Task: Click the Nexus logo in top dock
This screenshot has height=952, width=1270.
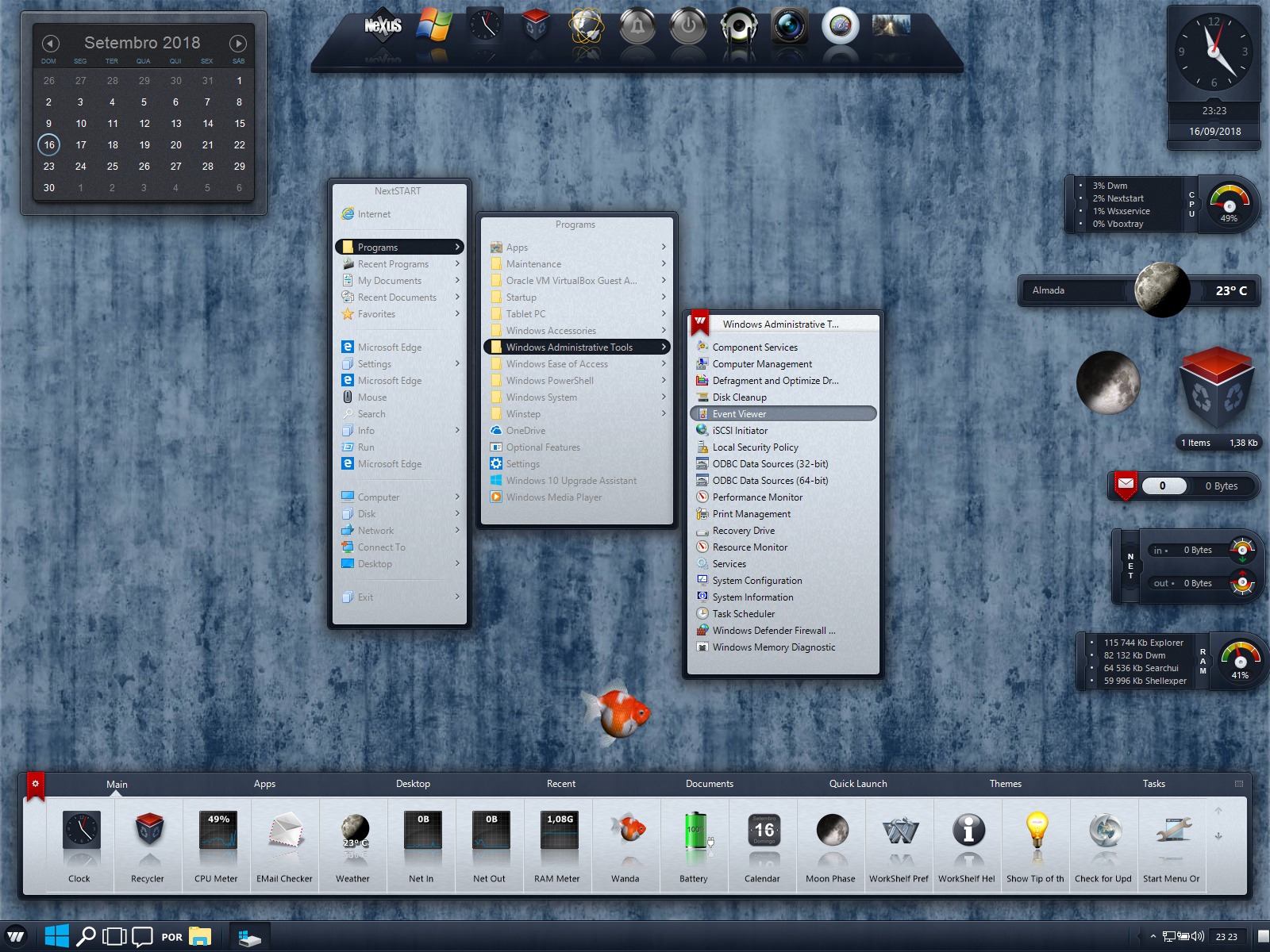Action: coord(383,25)
